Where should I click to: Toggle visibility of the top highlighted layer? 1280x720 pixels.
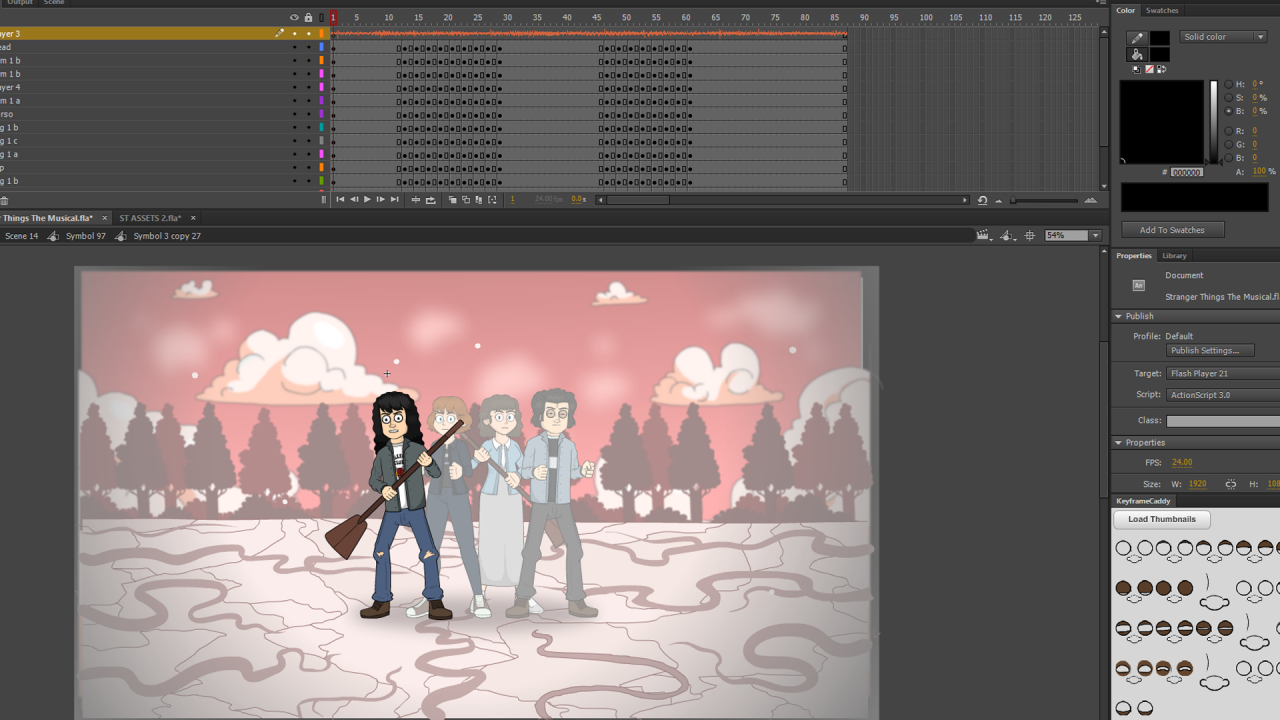(294, 34)
